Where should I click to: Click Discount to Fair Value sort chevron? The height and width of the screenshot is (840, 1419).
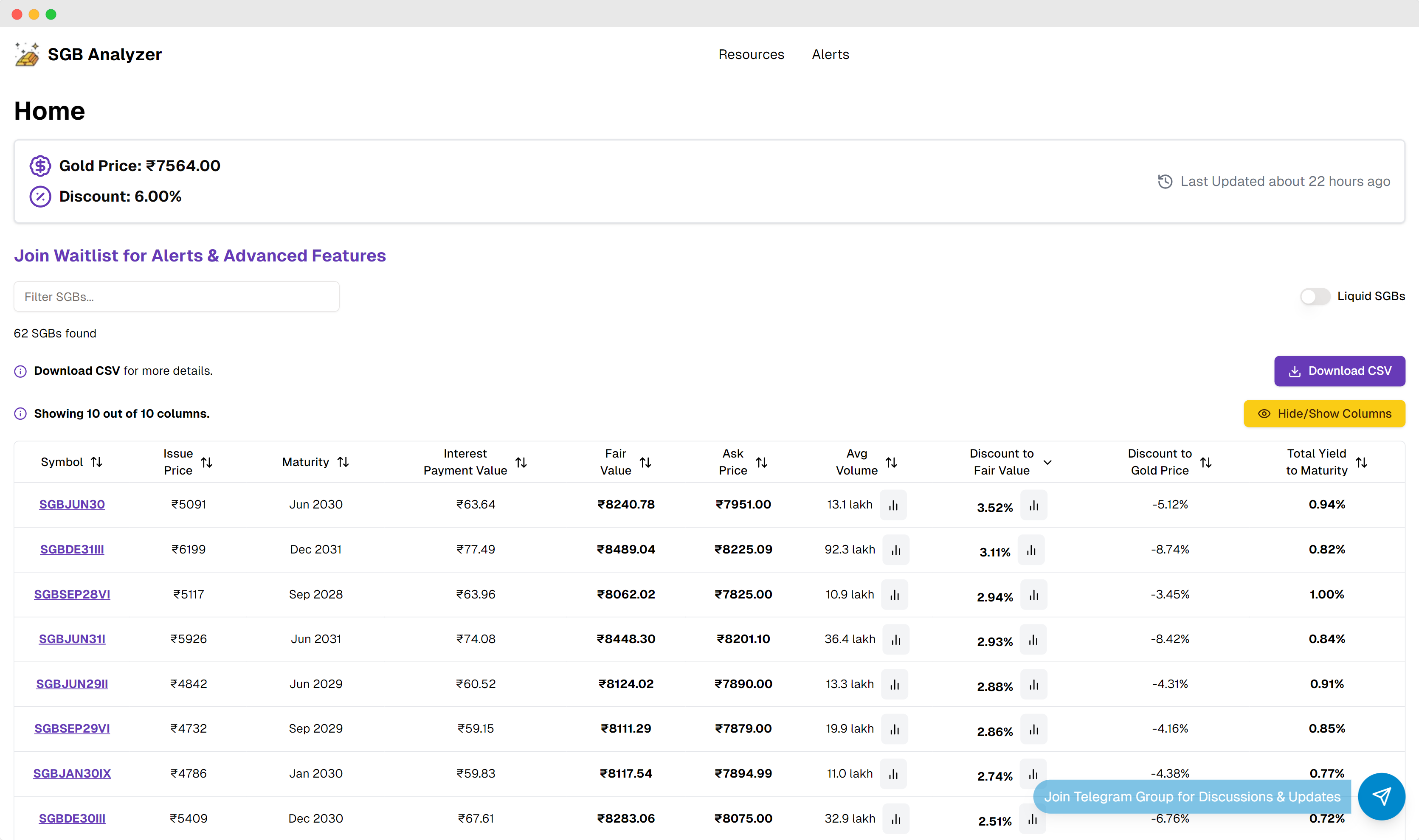[1047, 463]
